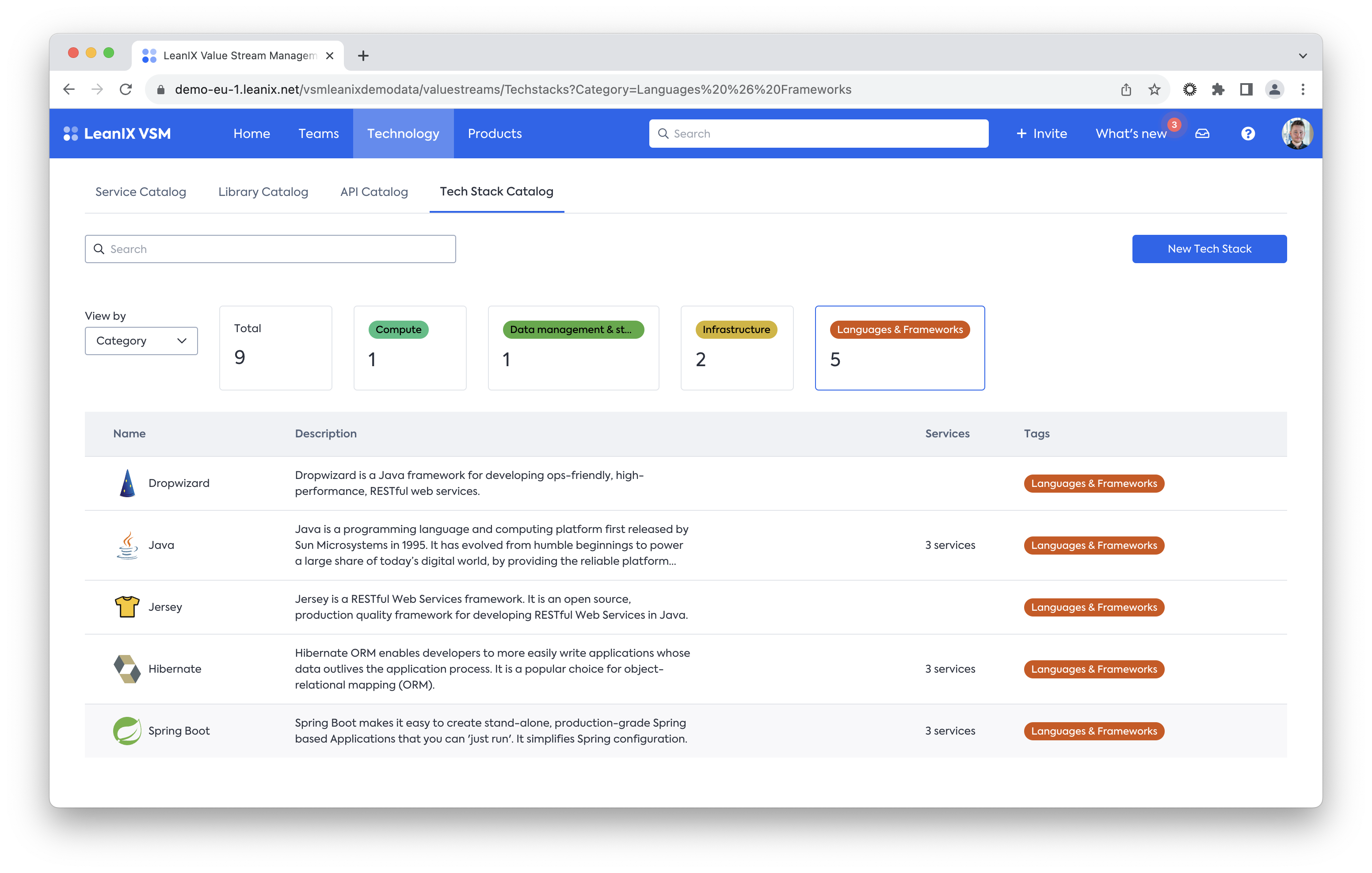
Task: Open the Products menu item
Action: [x=495, y=134]
